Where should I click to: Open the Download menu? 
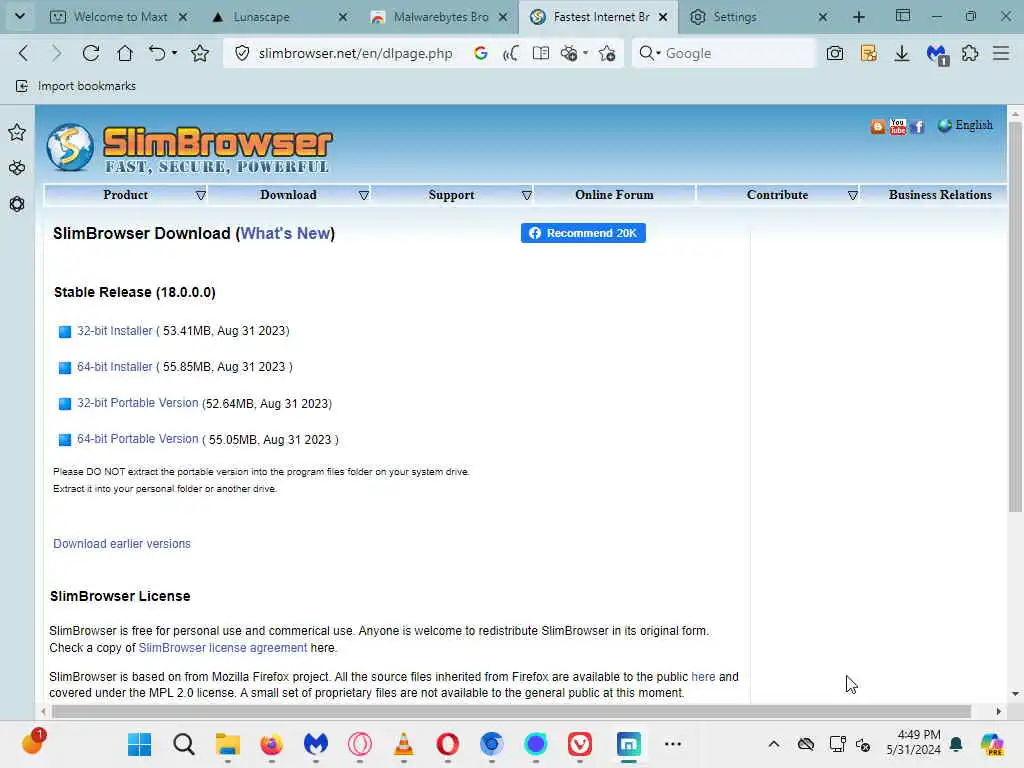[288, 195]
